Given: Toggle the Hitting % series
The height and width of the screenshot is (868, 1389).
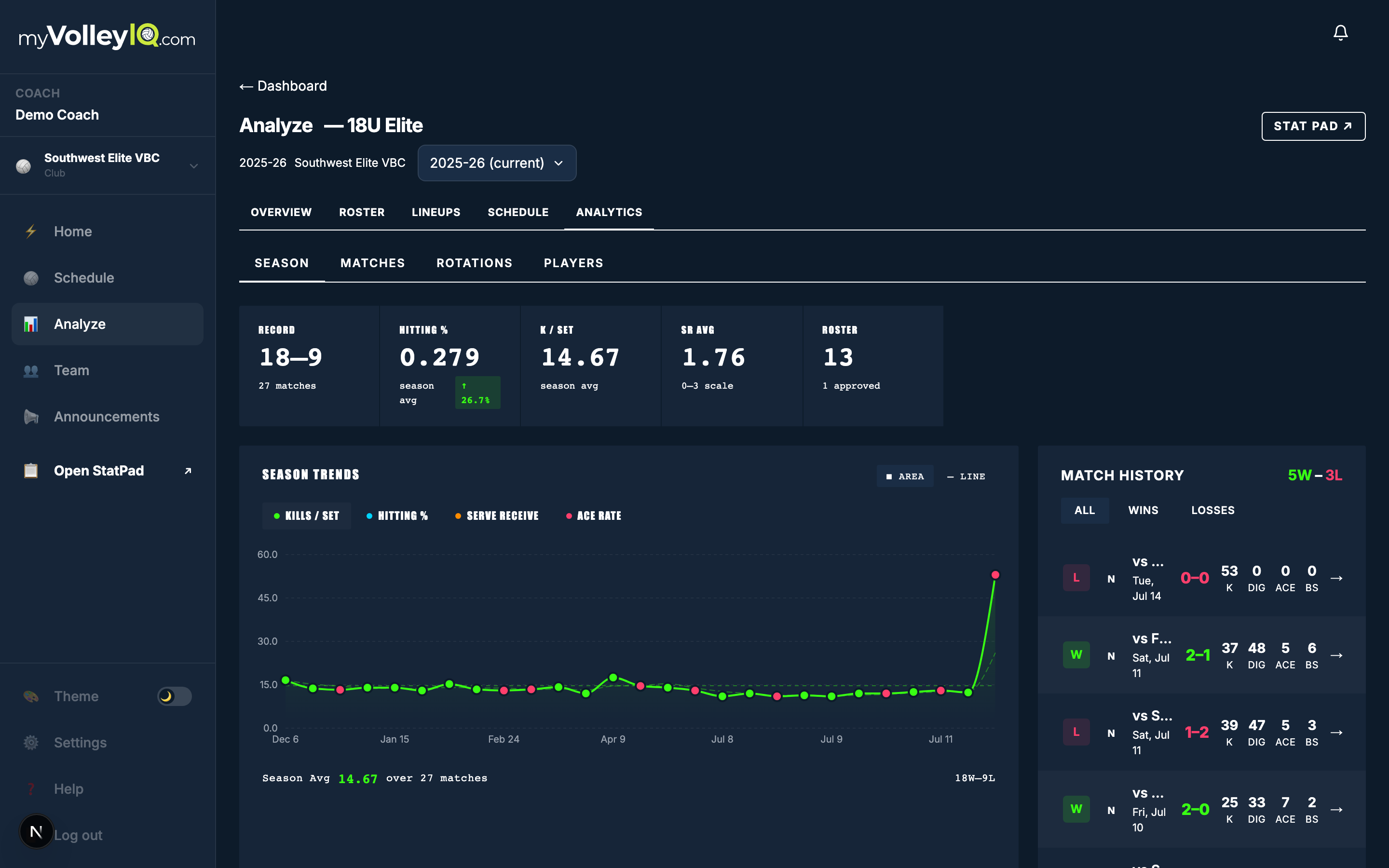Looking at the screenshot, I should [397, 515].
